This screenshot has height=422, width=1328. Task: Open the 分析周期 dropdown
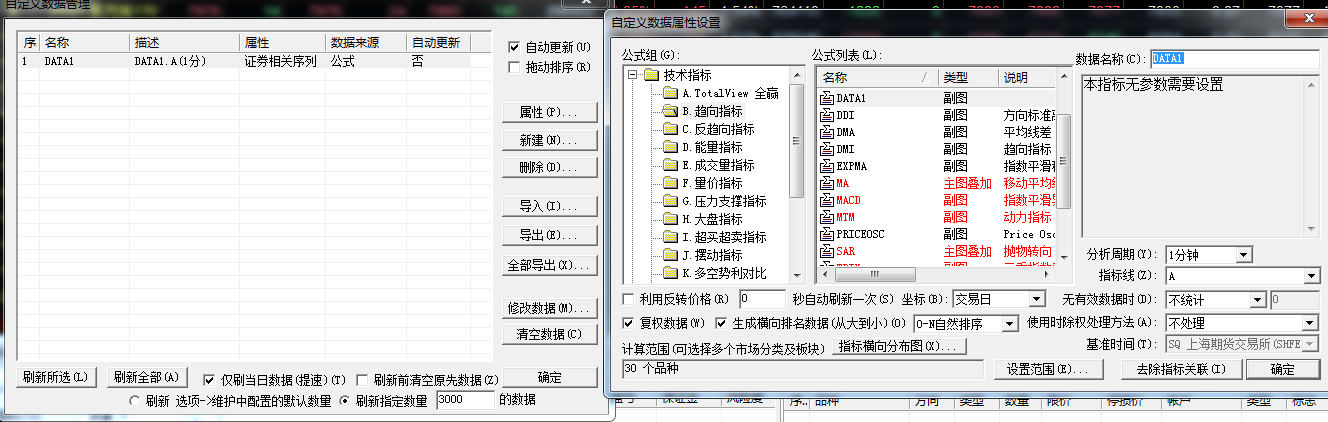tap(1243, 255)
